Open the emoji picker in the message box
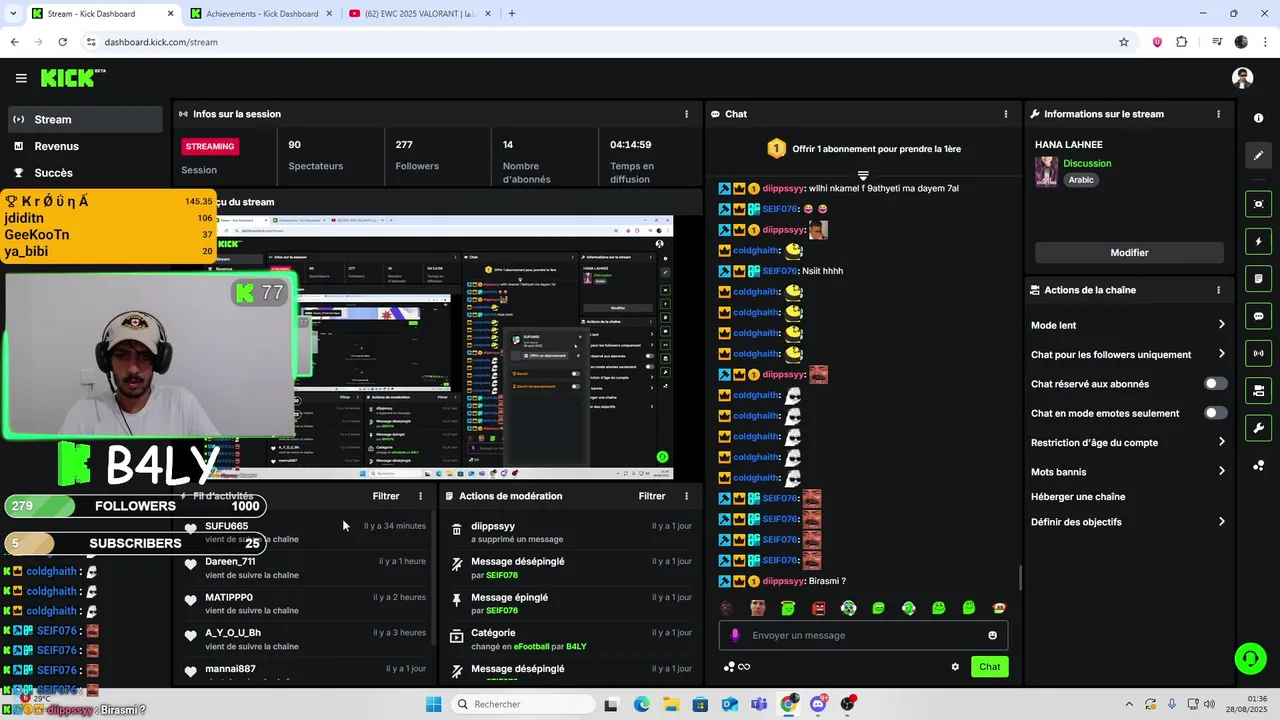1280x720 pixels. pos(992,635)
